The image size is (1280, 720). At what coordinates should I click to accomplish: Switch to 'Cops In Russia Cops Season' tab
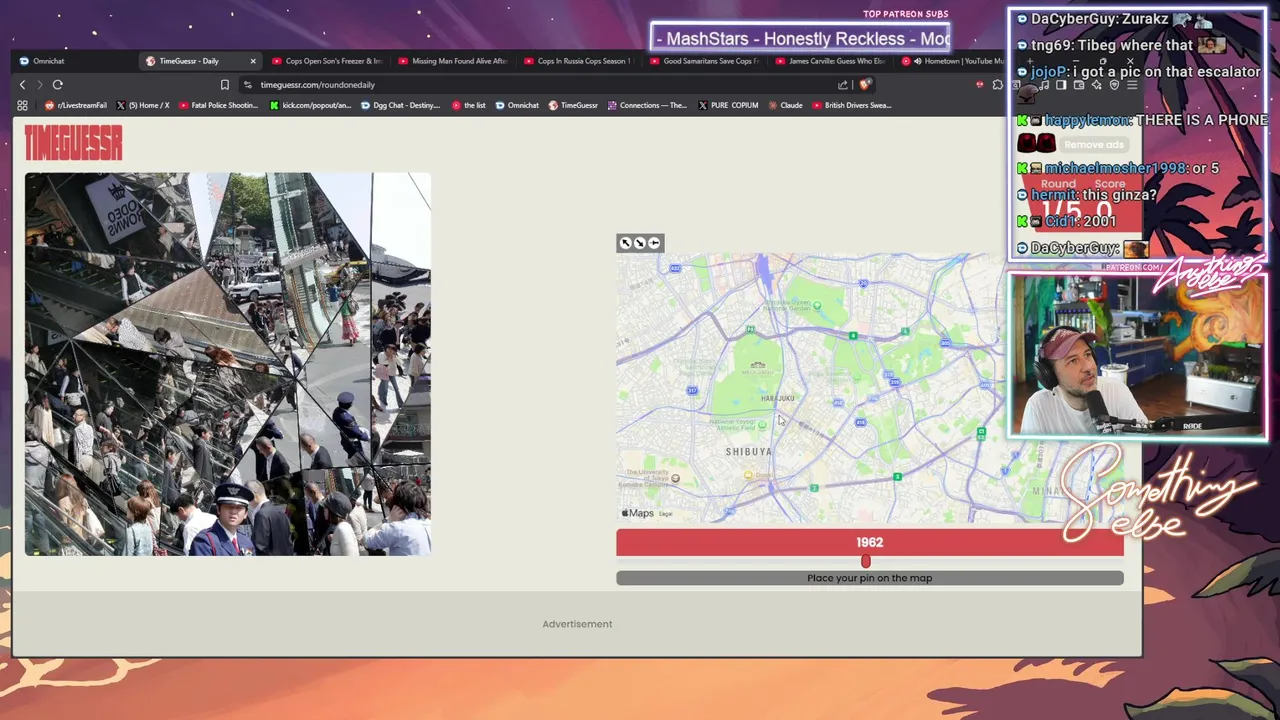578,61
